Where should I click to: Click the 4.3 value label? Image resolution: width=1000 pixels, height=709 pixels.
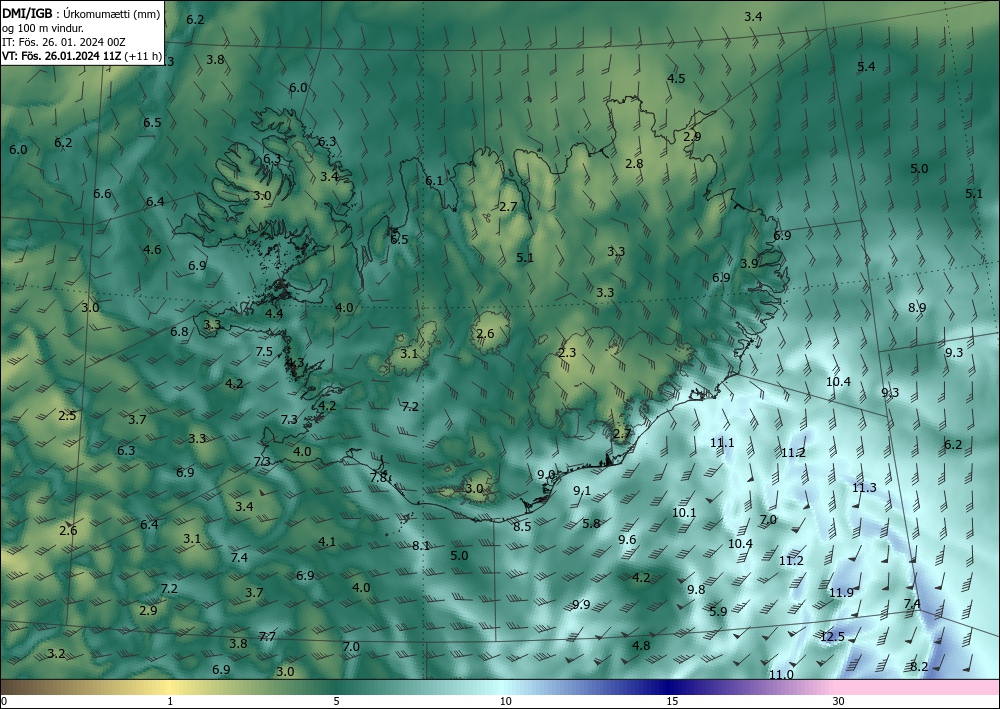coord(295,363)
